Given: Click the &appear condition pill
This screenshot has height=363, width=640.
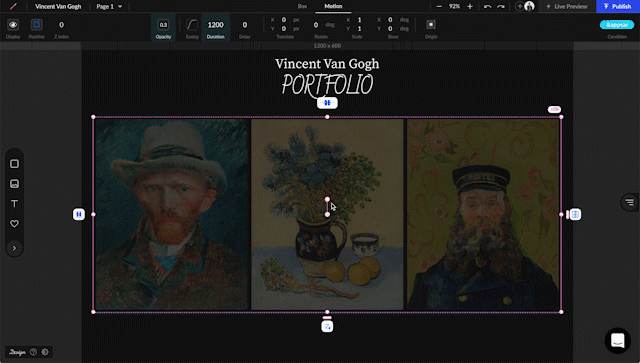Looking at the screenshot, I should pyautogui.click(x=617, y=24).
